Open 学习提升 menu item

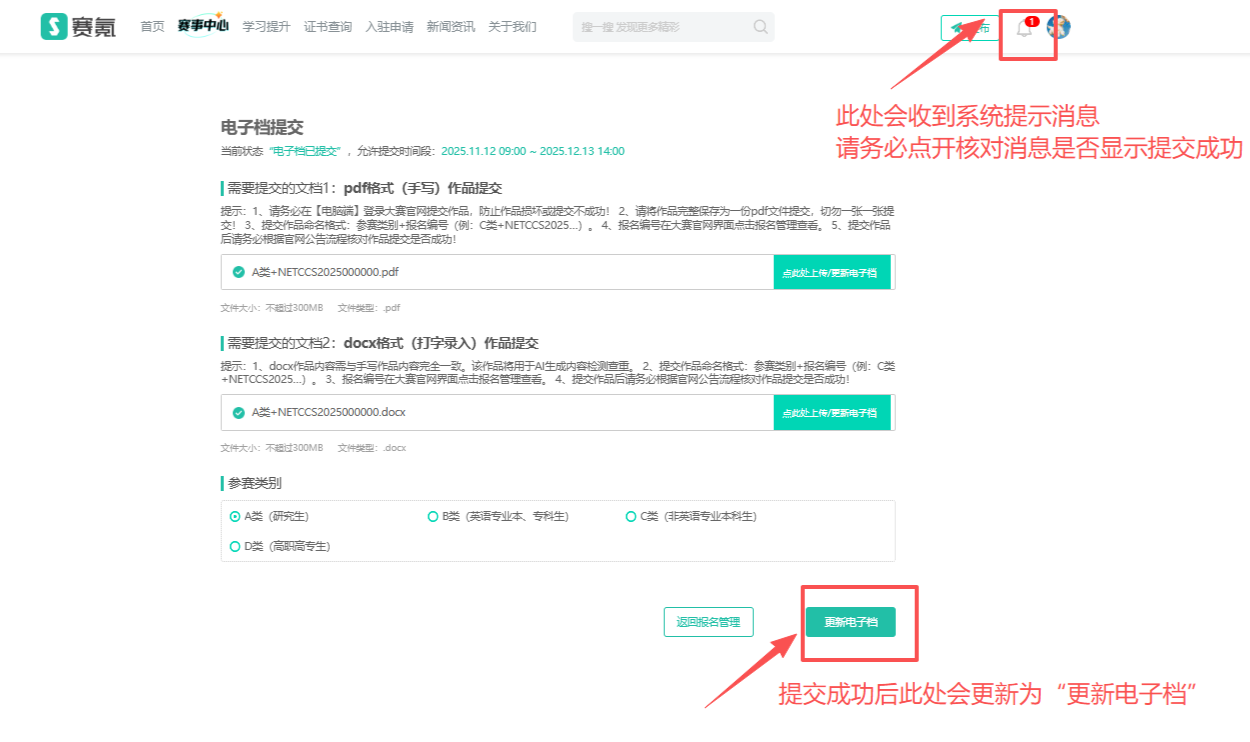266,27
